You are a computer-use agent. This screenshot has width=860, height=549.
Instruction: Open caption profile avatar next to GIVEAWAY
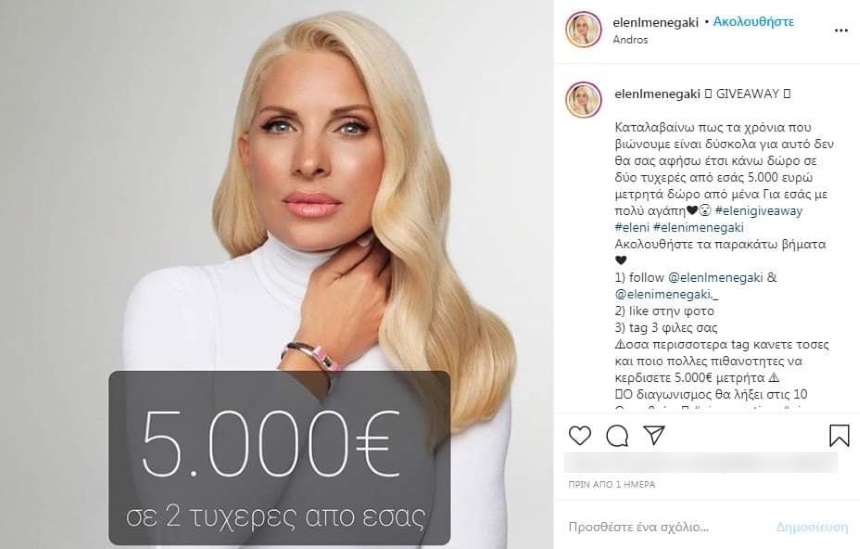tap(584, 100)
